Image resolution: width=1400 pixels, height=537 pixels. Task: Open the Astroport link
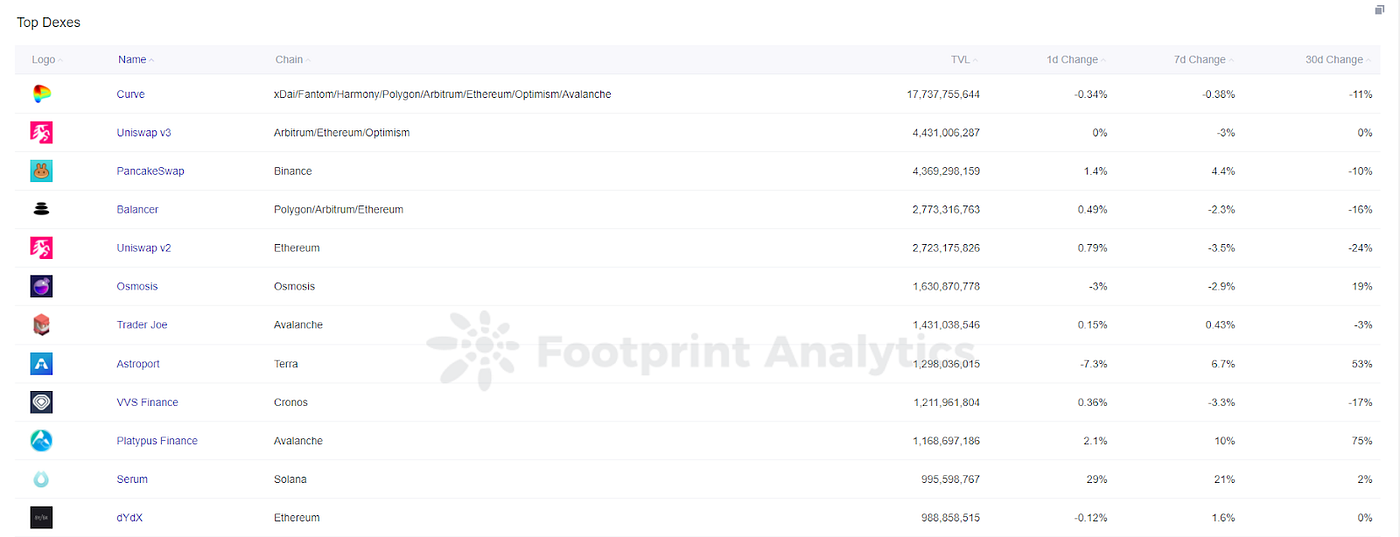(138, 364)
